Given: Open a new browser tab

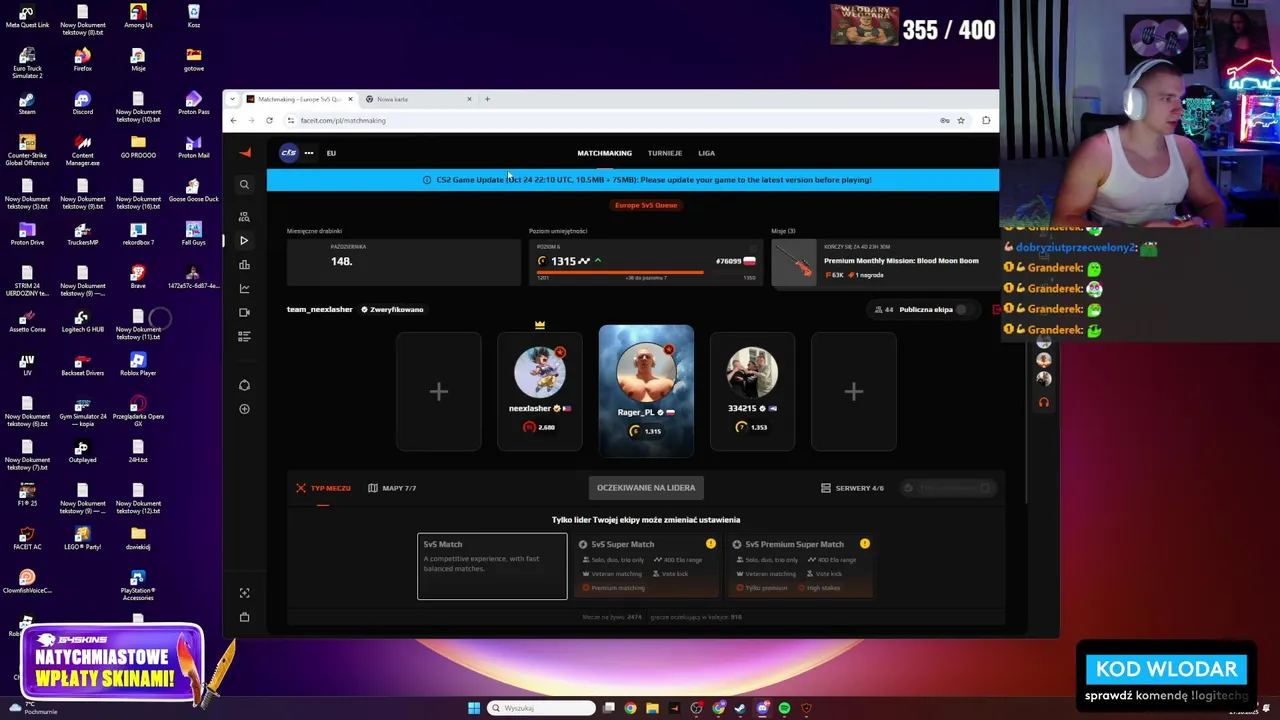Looking at the screenshot, I should pos(487,99).
